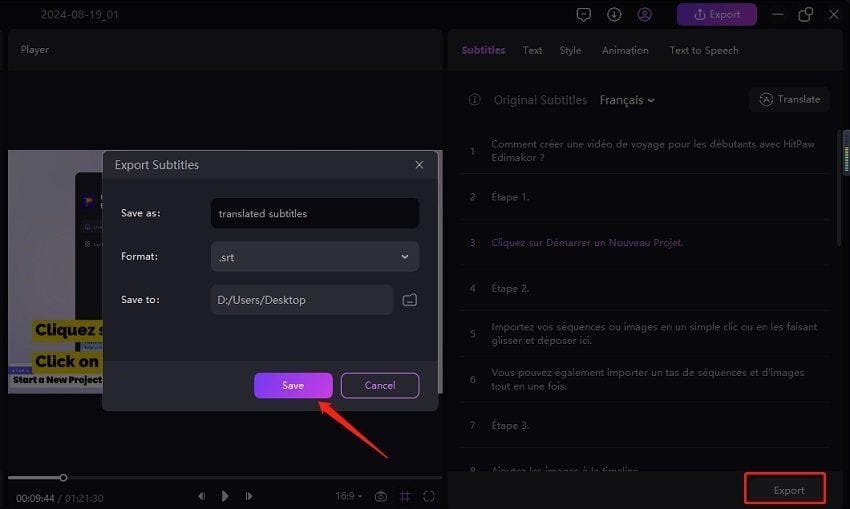This screenshot has width=850, height=509.
Task: Click the purple Export button in title bar
Action: 717,15
